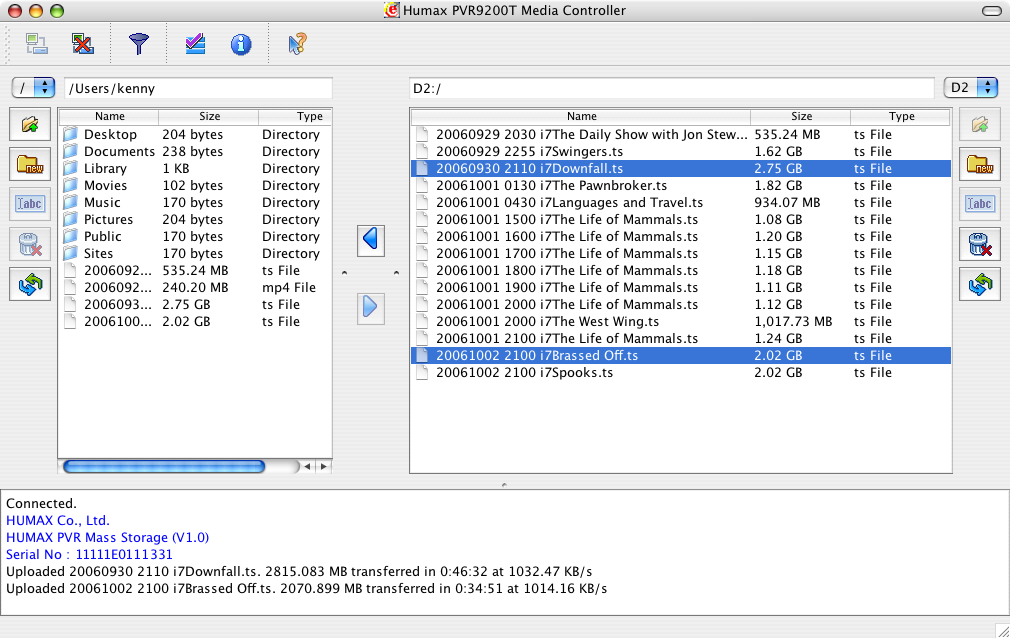Click the disconnect toolbar icon with red X
This screenshot has width=1010, height=638.
pyautogui.click(x=82, y=44)
